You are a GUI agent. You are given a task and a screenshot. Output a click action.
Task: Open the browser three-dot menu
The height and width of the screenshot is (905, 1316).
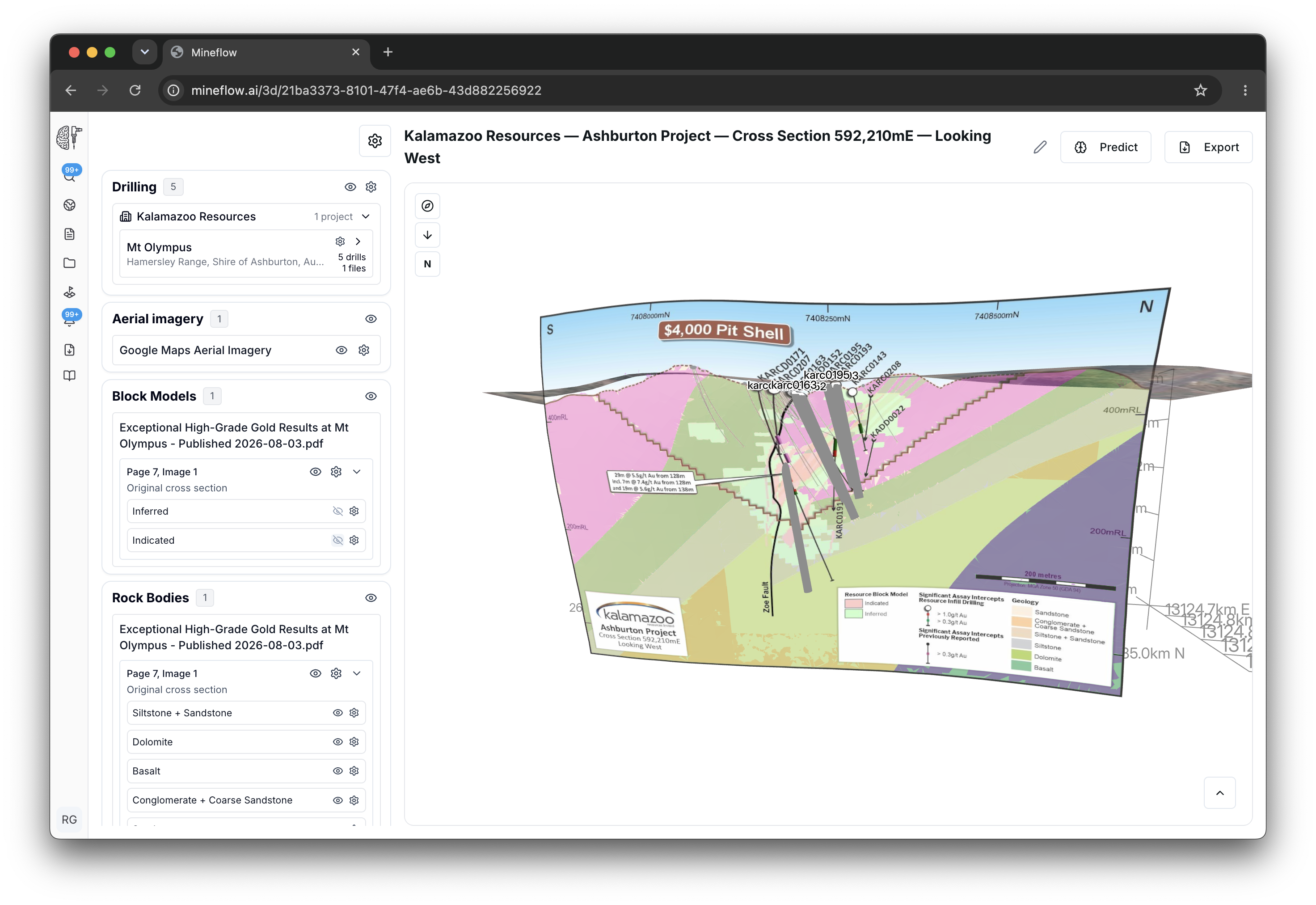click(1245, 90)
